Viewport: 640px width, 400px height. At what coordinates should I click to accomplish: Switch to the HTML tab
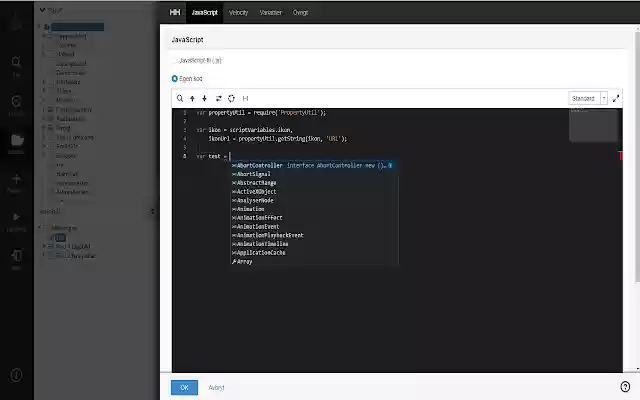pos(175,12)
